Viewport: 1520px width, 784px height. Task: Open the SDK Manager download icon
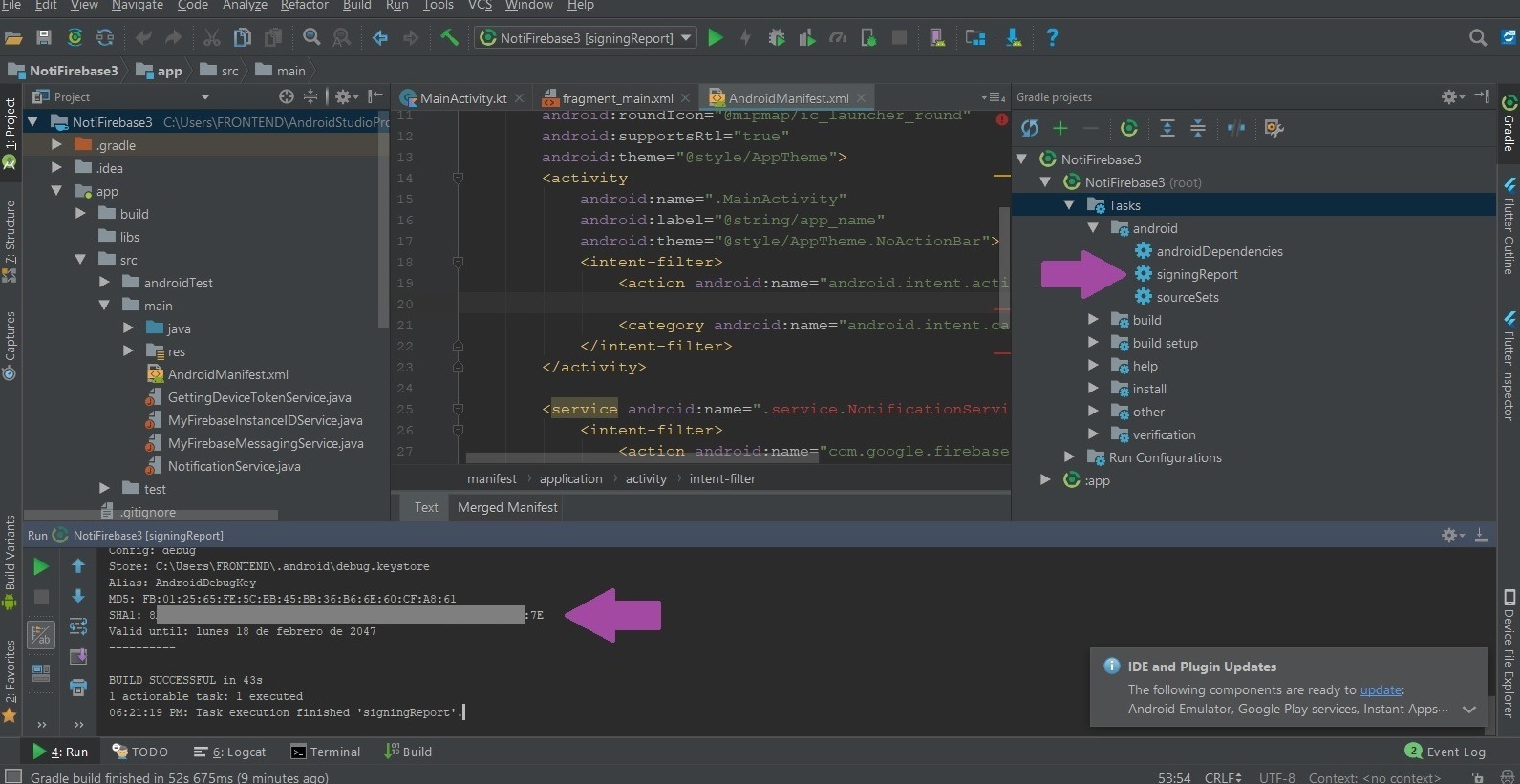(x=1014, y=37)
